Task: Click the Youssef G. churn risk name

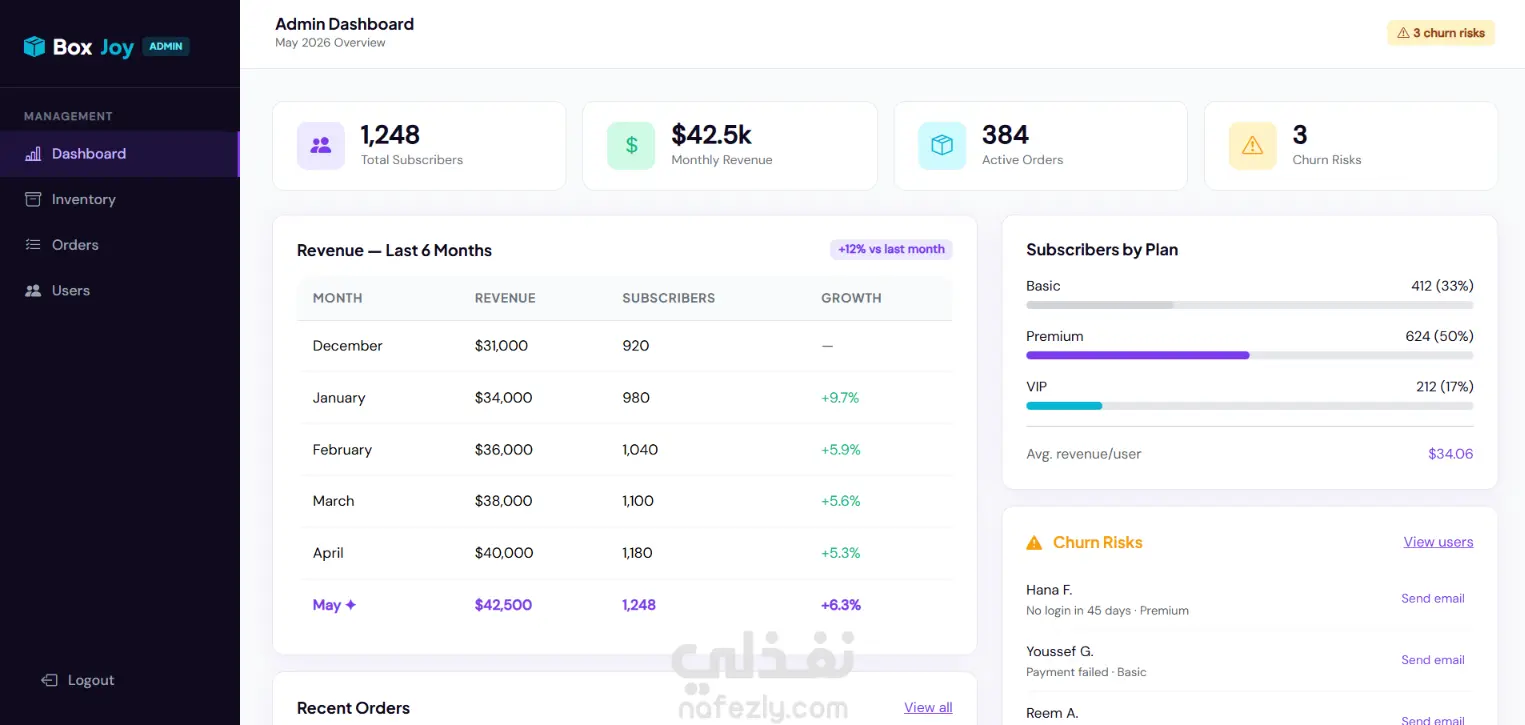Action: [x=1060, y=652]
